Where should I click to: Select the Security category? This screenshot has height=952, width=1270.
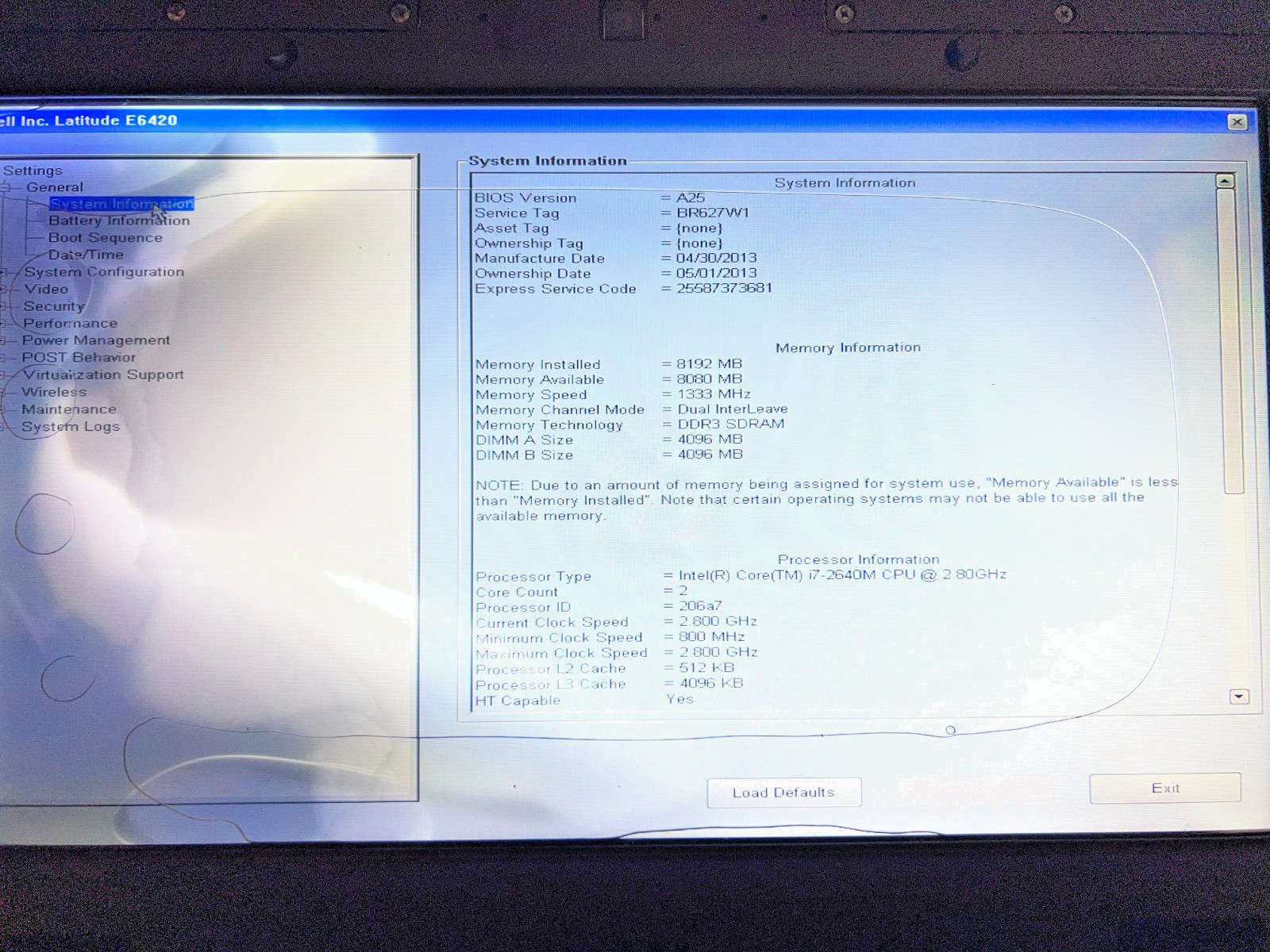click(x=53, y=306)
